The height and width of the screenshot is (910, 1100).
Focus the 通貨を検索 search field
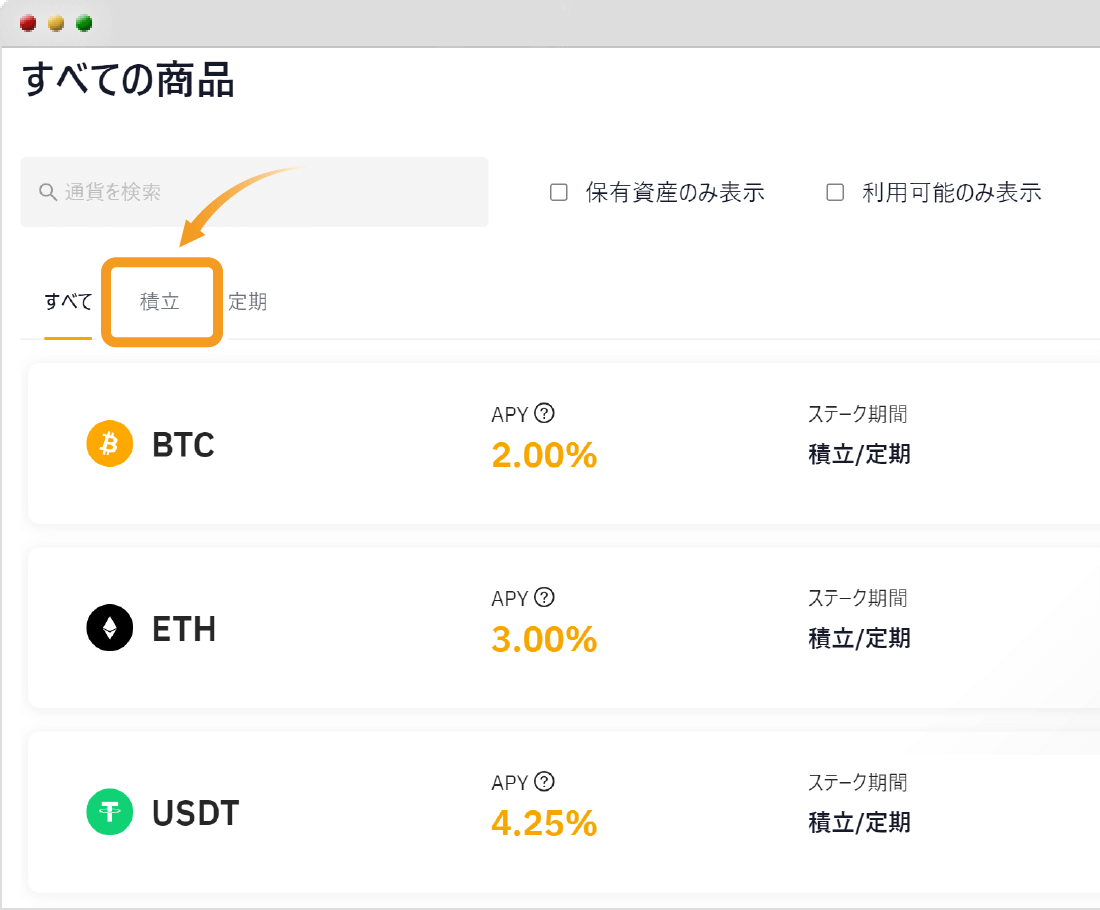tap(270, 192)
